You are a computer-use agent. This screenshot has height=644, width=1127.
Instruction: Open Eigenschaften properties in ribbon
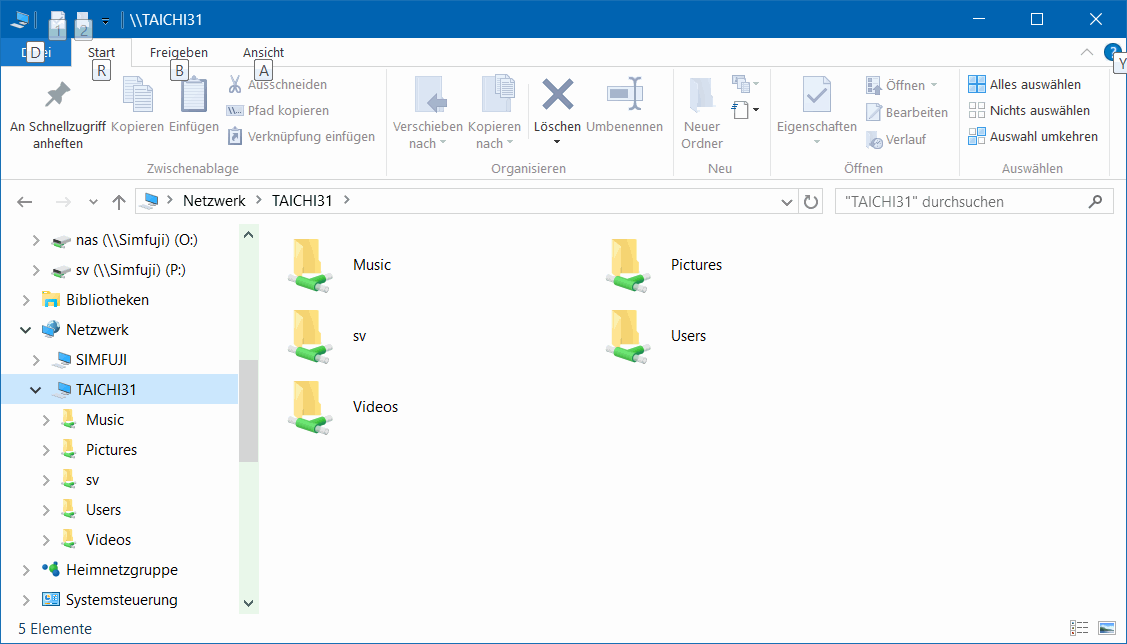point(816,96)
